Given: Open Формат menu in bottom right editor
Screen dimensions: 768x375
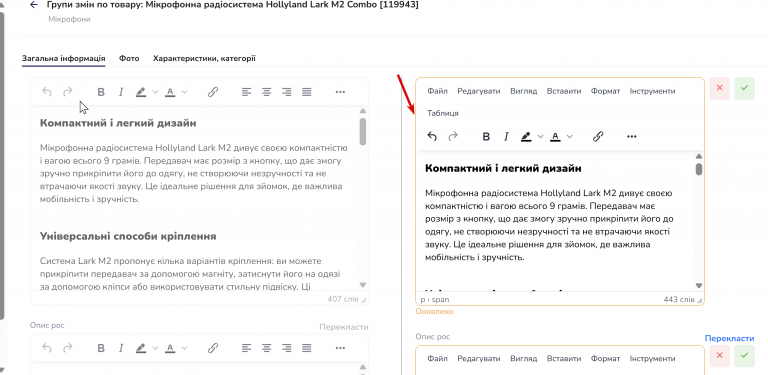Looking at the screenshot, I should (605, 359).
